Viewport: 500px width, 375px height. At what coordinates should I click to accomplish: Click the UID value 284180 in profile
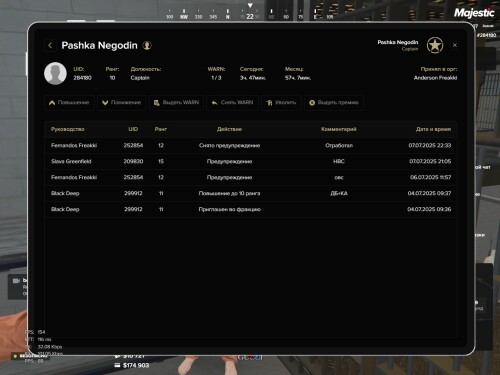tap(82, 78)
